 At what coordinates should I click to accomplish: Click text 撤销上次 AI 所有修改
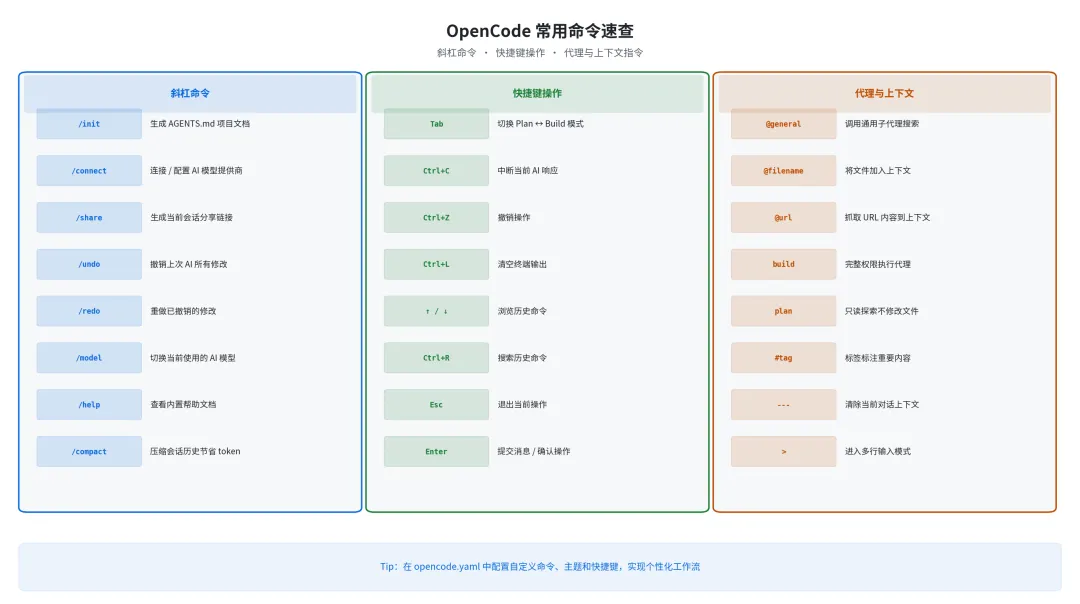(x=189, y=264)
